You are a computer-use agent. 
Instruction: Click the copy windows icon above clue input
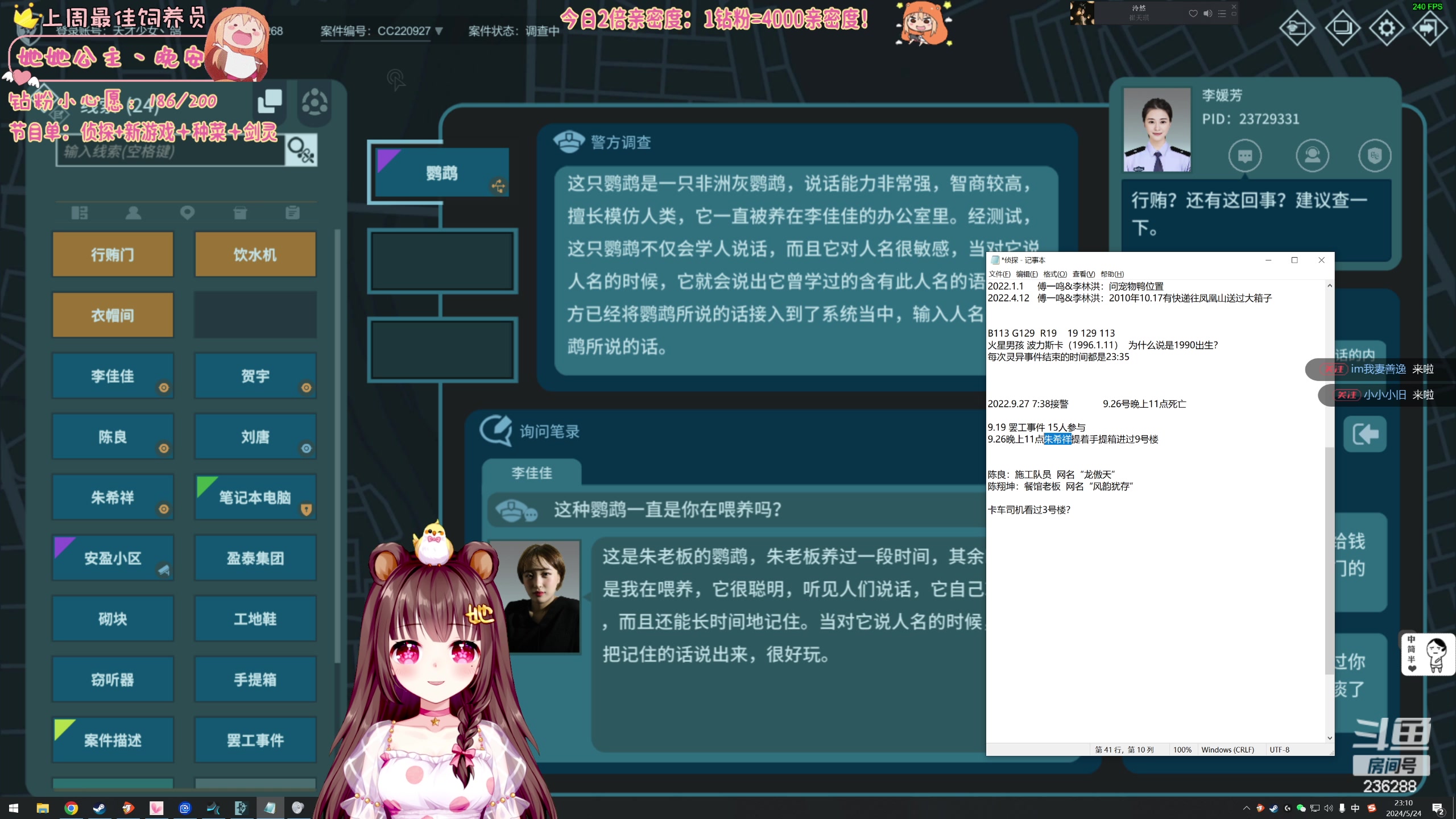(270, 102)
